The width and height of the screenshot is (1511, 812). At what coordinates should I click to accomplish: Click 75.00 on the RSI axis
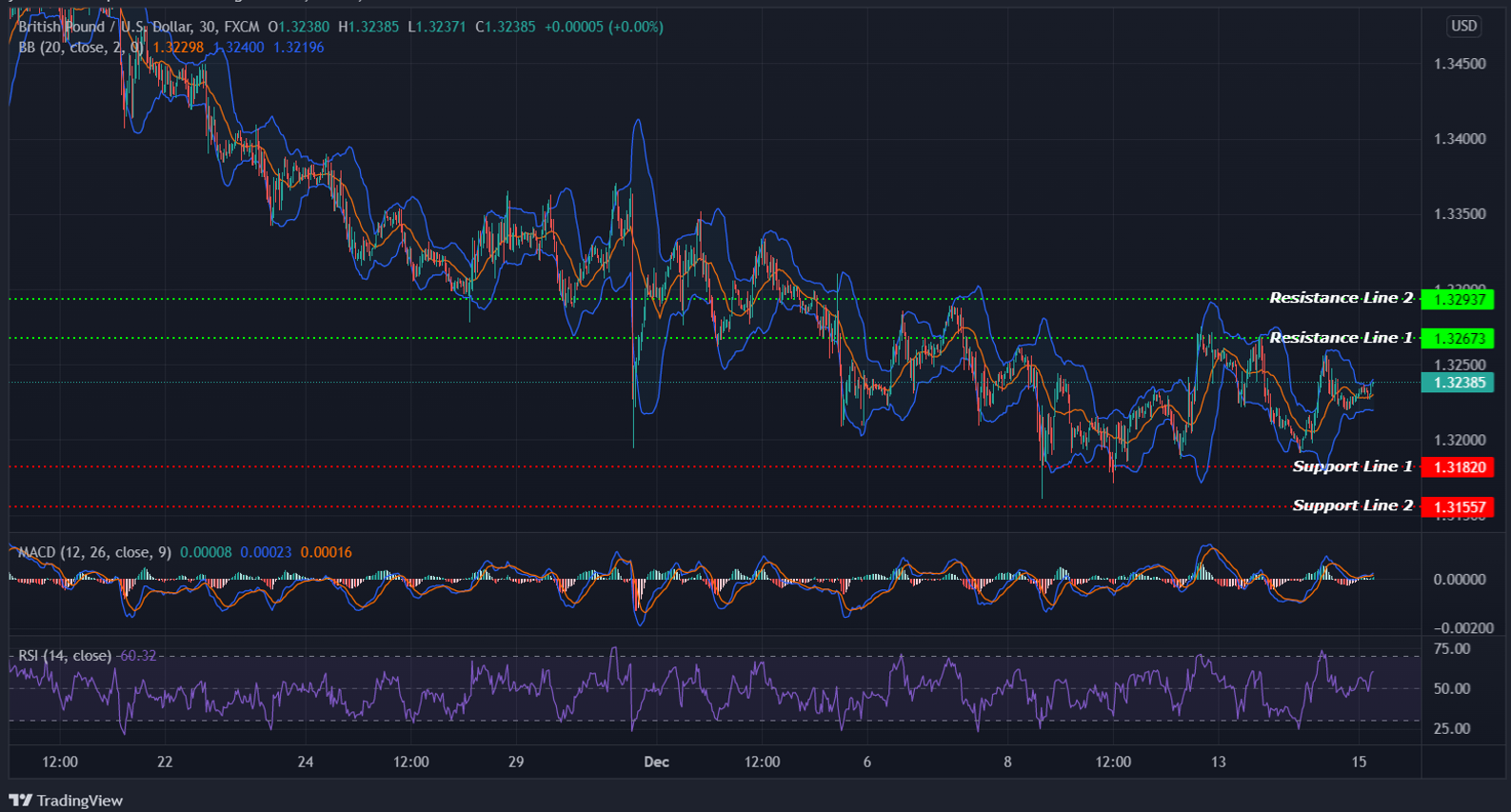point(1452,648)
